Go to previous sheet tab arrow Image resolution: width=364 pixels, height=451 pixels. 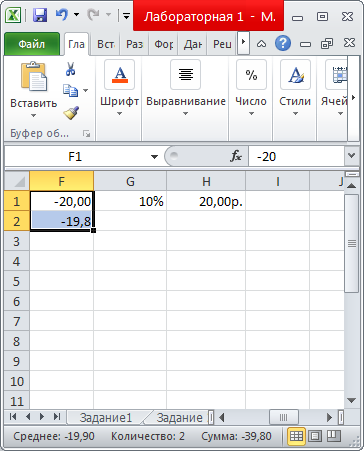click(x=28, y=417)
